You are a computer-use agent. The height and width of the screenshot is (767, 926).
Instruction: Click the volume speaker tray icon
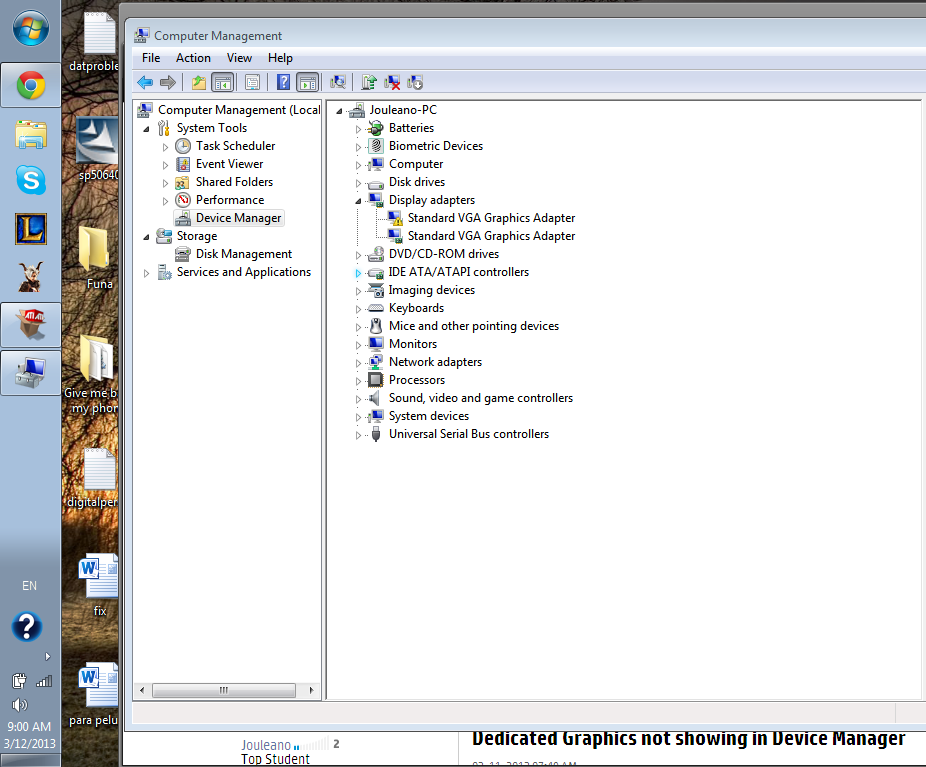(x=19, y=704)
